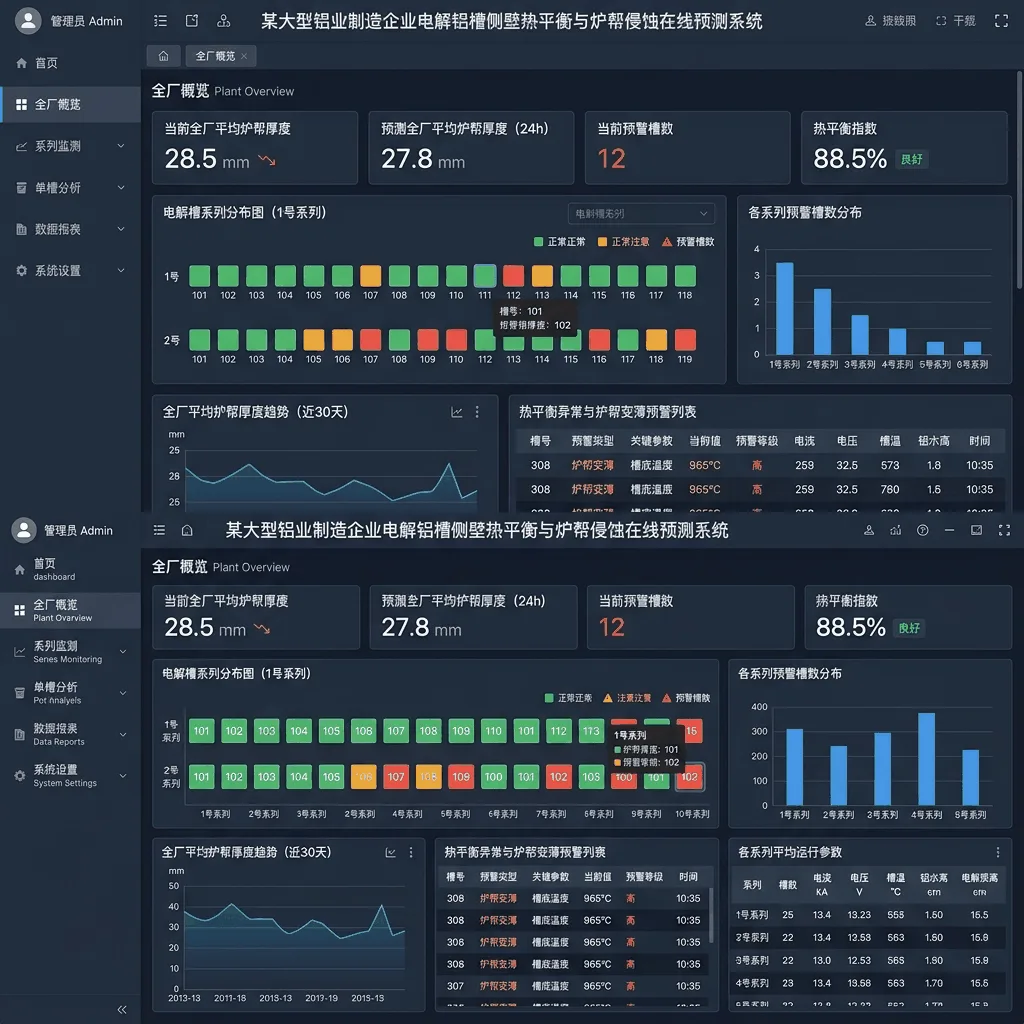Select highlighted cell 111 in top window 1号 row
Viewport: 1024px width, 1024px height.
[485, 276]
